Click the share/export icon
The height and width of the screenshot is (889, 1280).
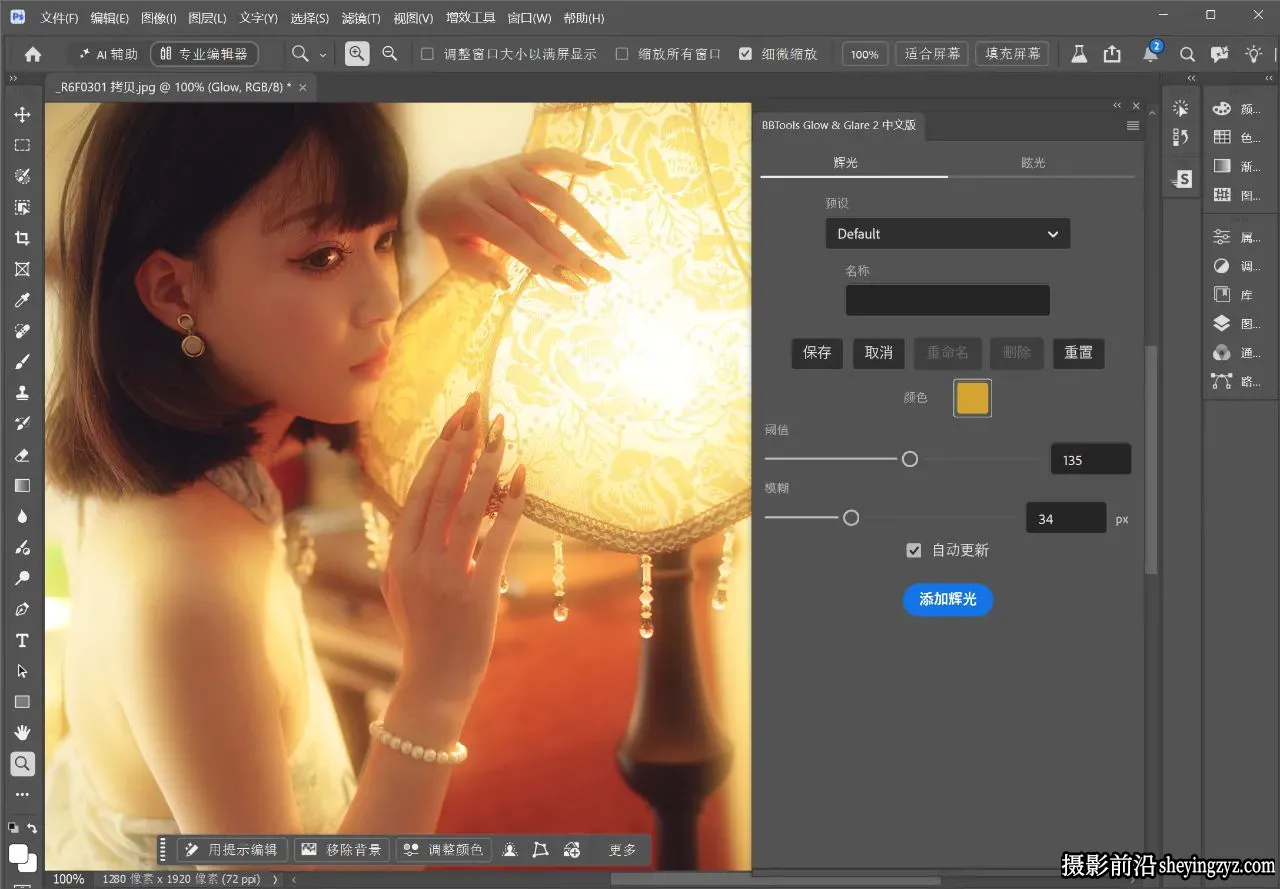(1112, 54)
